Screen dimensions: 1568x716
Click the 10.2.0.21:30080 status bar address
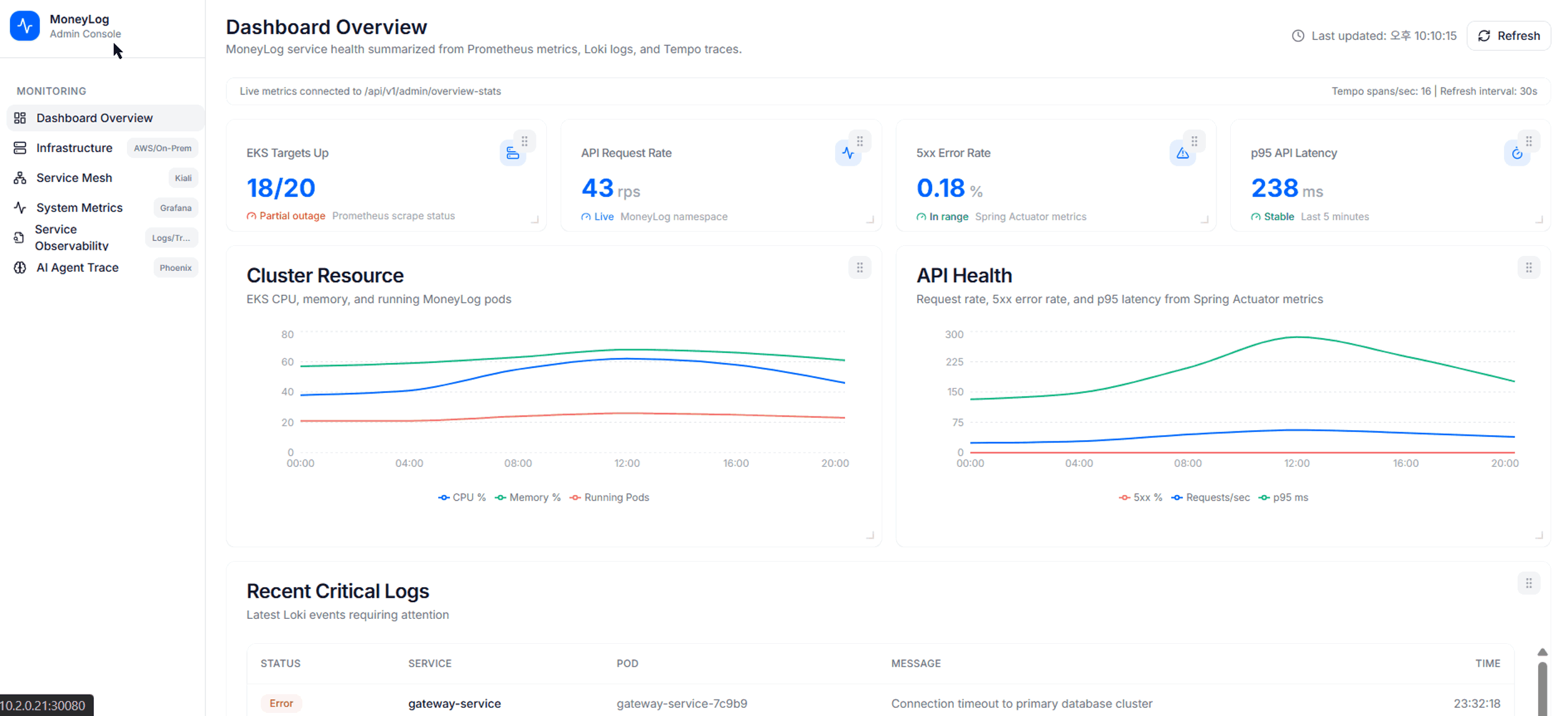[x=43, y=705]
